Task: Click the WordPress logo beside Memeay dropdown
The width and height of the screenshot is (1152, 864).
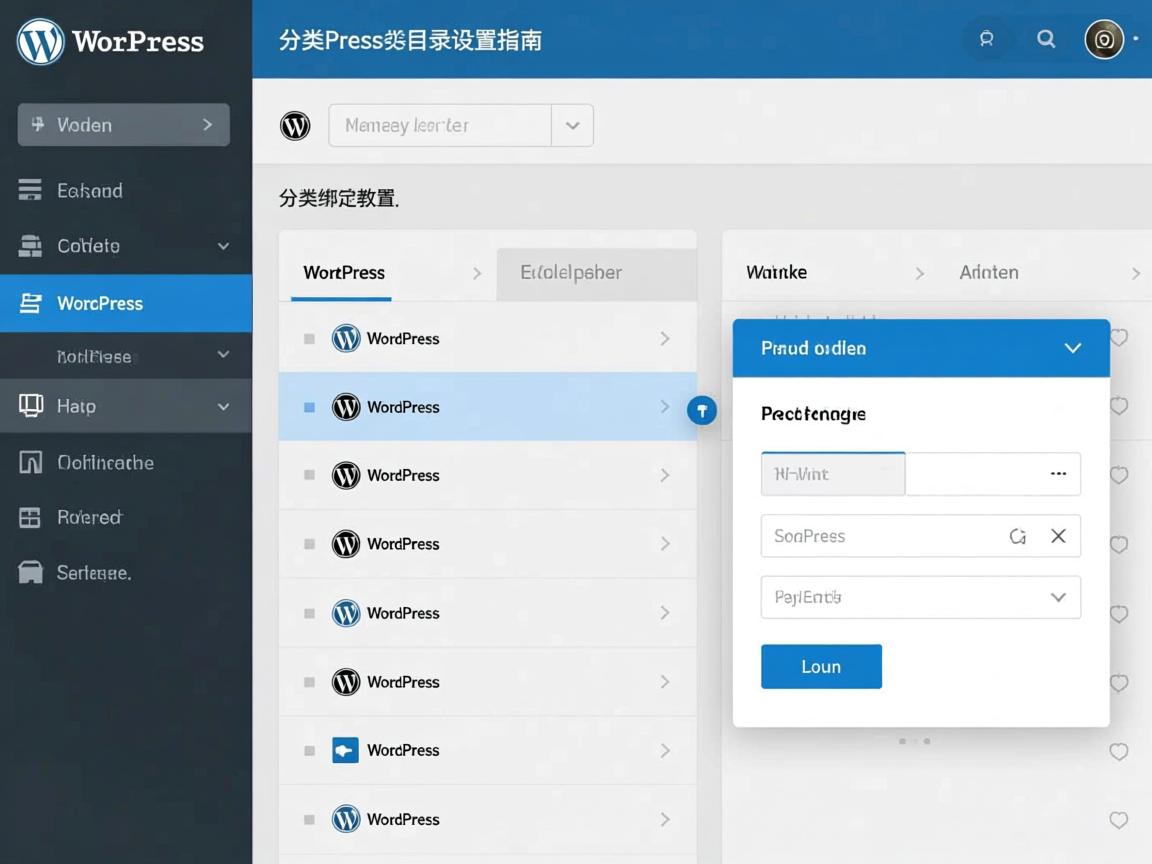Action: (x=295, y=126)
